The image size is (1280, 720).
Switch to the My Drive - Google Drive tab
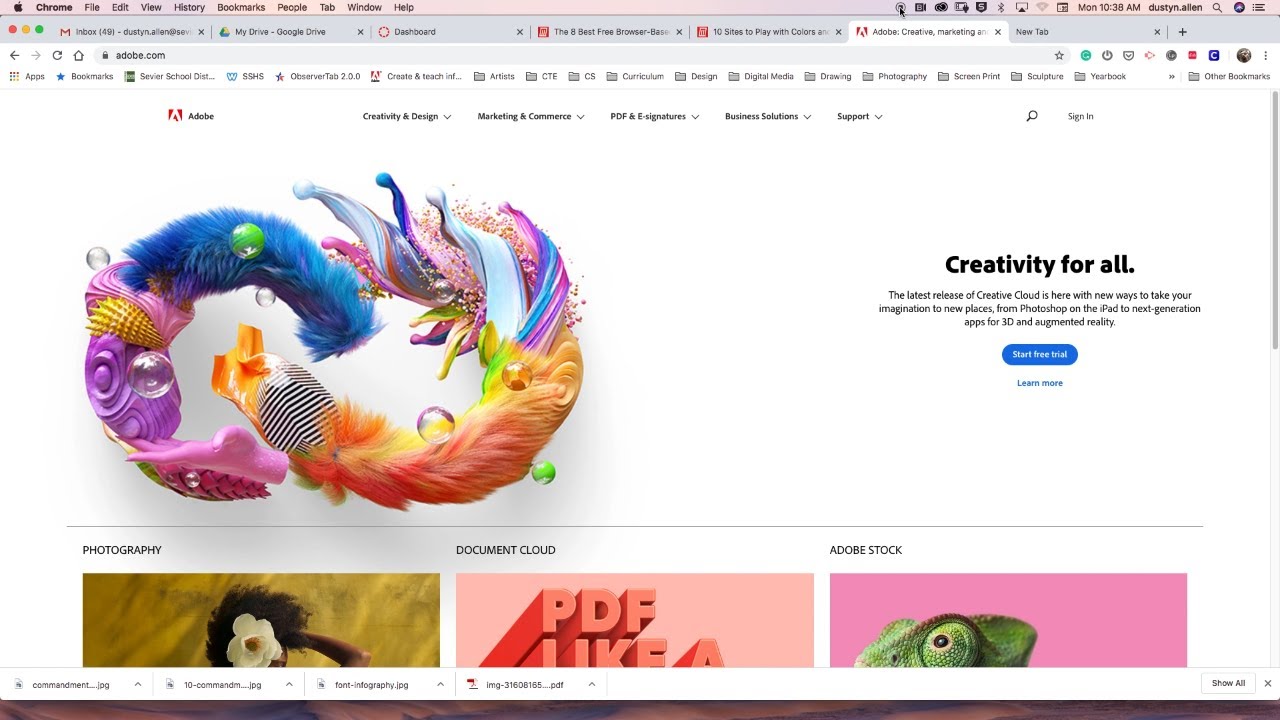pos(289,32)
